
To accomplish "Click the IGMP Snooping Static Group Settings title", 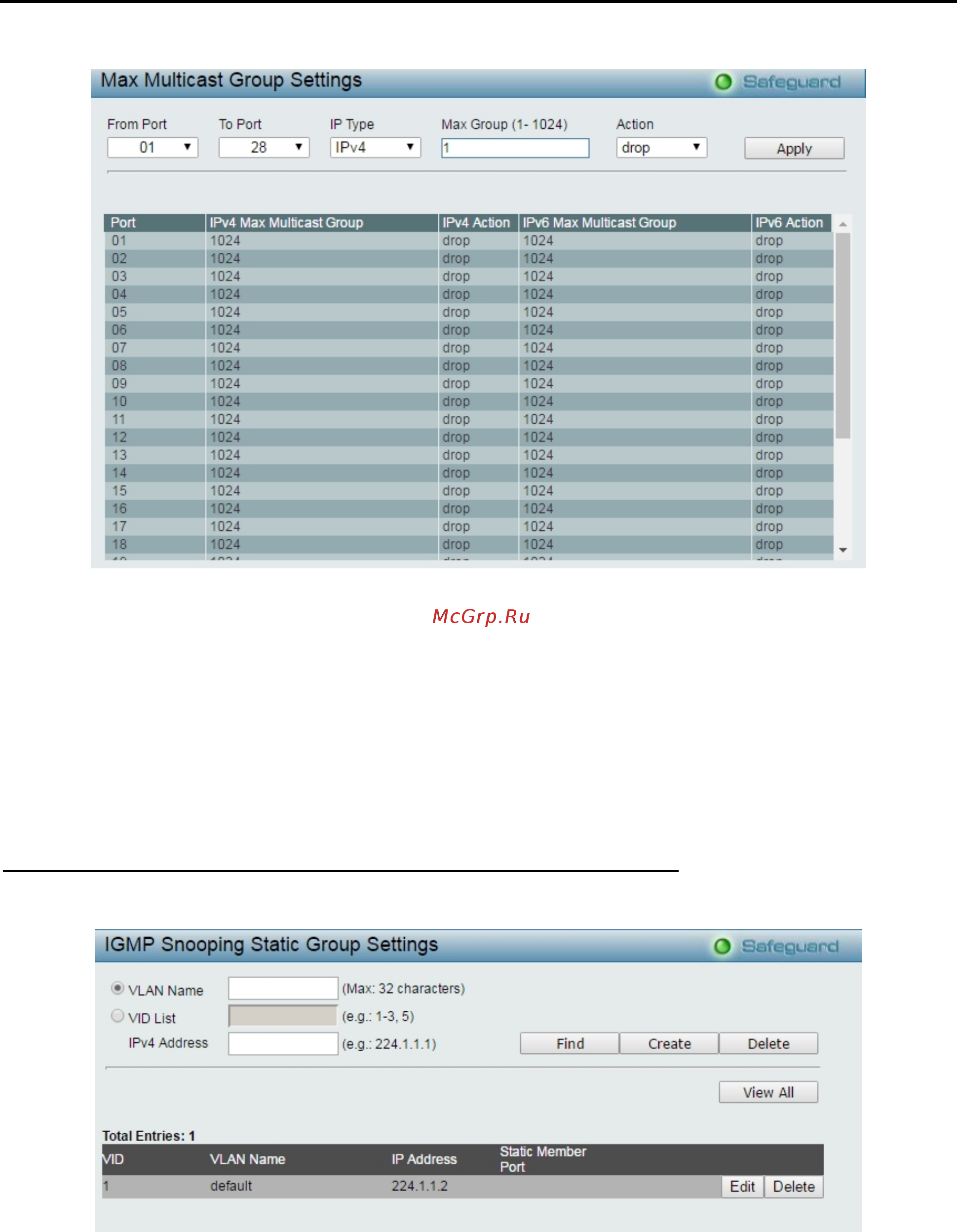I will pos(271,945).
